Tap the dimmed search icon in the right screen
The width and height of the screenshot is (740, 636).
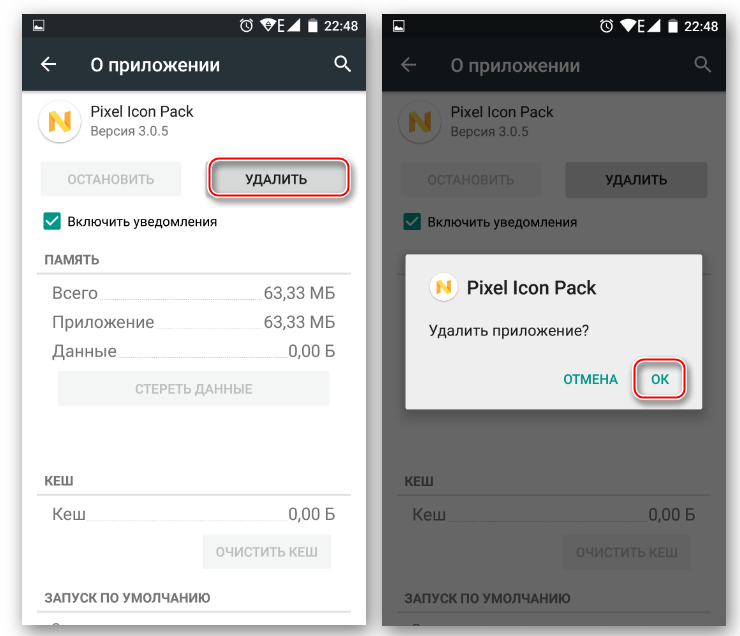(x=702, y=65)
